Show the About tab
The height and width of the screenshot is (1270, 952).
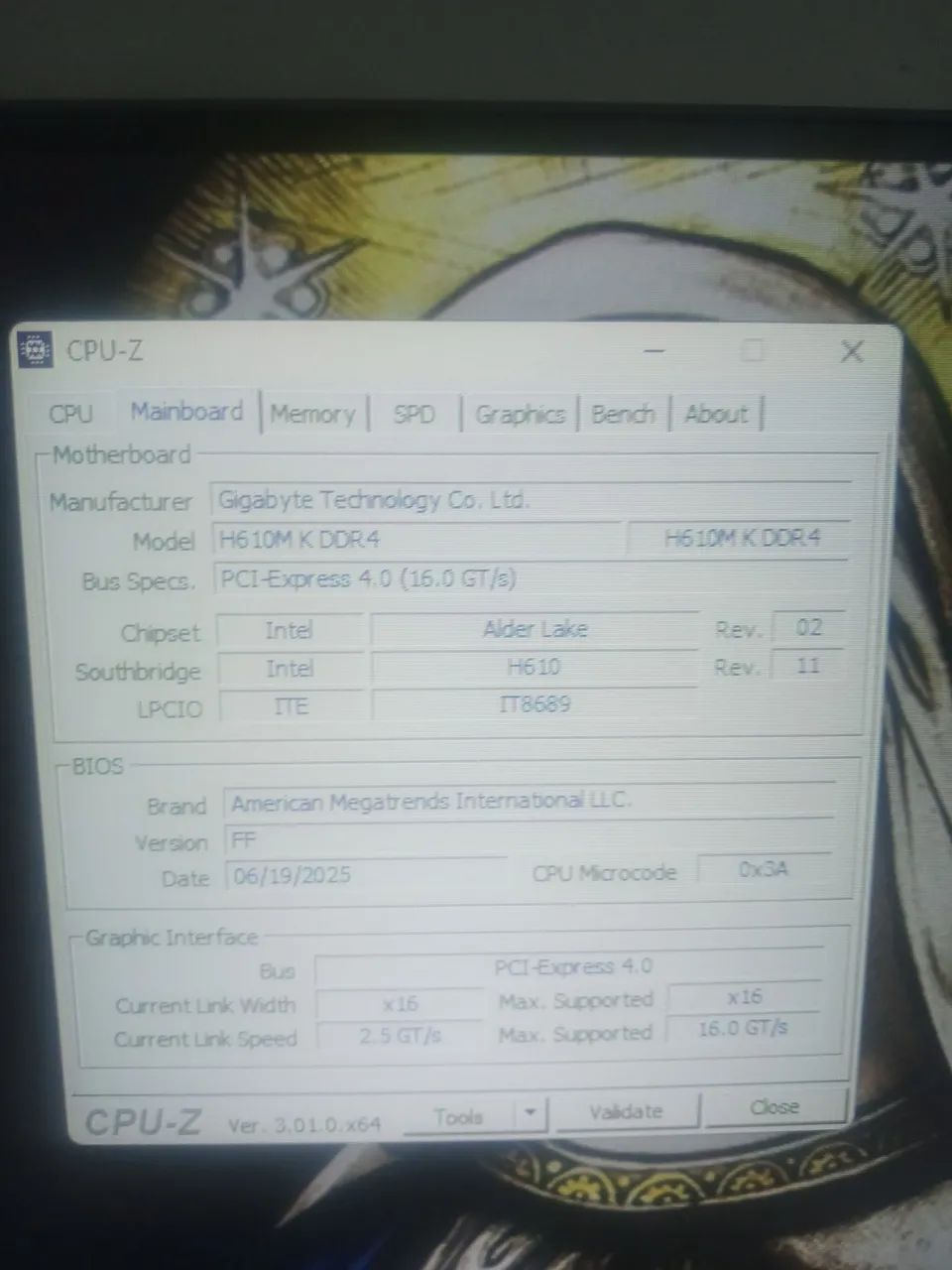(x=715, y=414)
